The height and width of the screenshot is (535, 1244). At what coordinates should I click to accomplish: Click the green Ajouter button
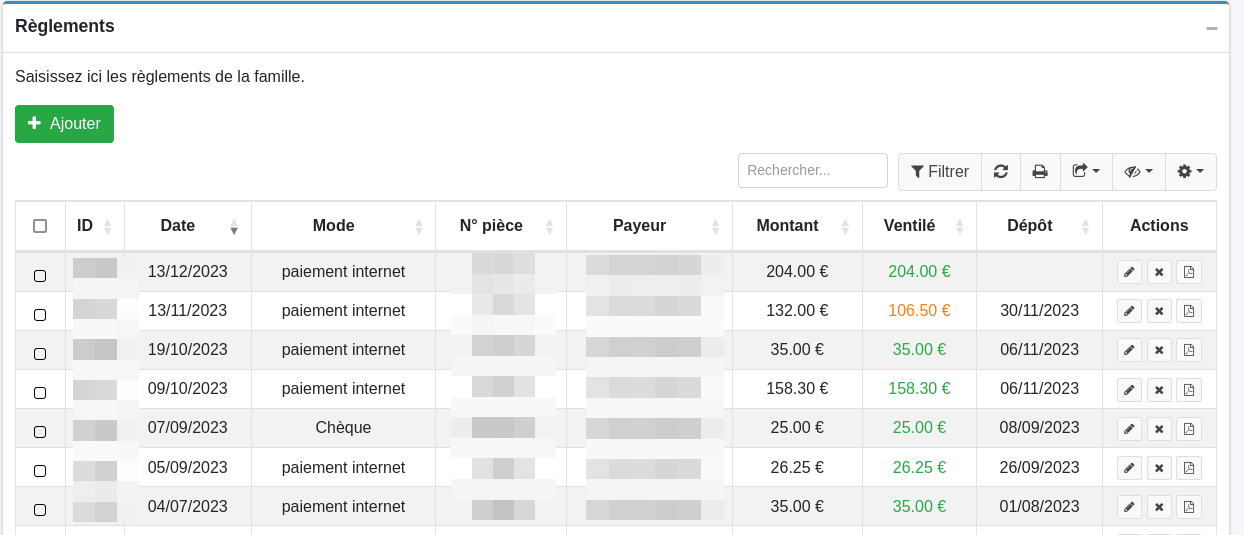(64, 124)
